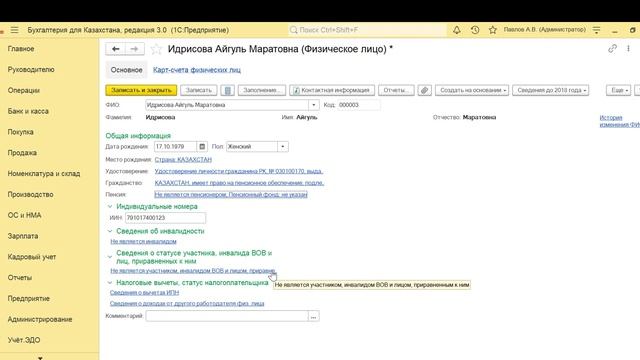
Task: Open the citizenship КАЗАХСТАН link
Action: pos(239,183)
